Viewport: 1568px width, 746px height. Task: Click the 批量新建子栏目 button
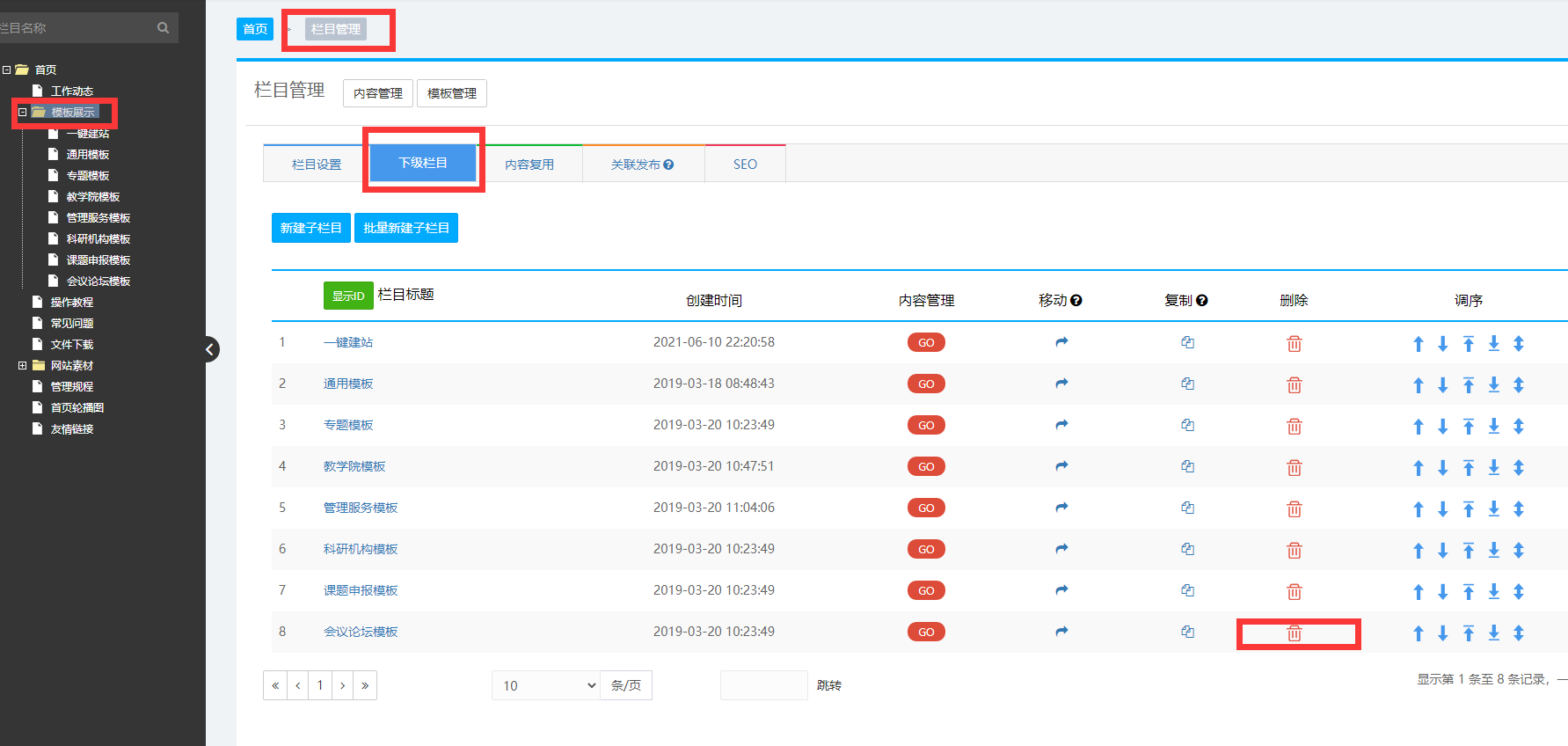[x=406, y=228]
